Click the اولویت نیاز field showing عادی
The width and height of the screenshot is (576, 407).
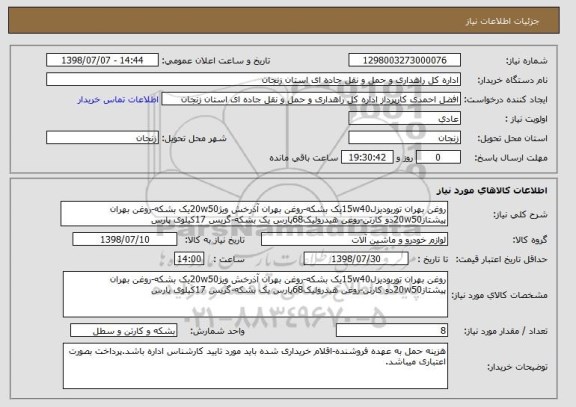click(404, 119)
